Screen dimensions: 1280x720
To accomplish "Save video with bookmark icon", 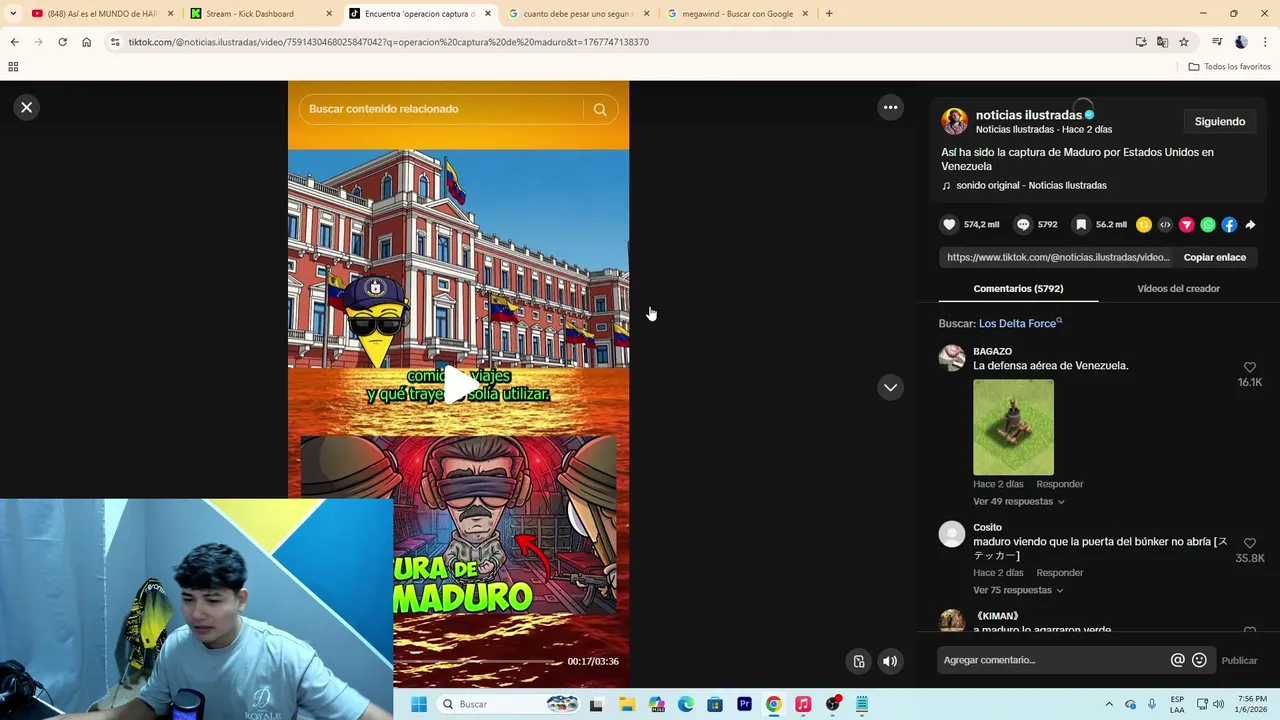I will click(x=1081, y=225).
